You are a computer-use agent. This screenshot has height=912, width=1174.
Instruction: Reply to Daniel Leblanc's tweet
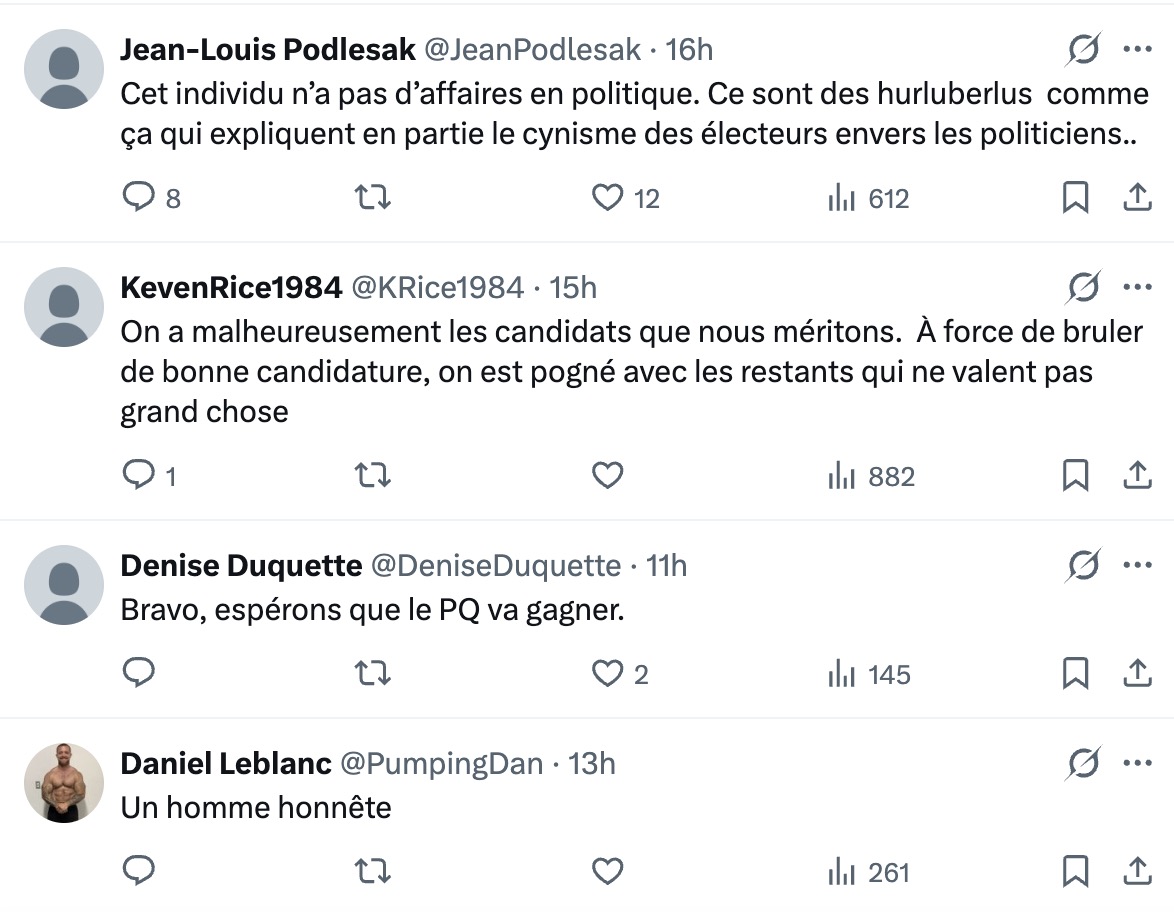[x=139, y=870]
